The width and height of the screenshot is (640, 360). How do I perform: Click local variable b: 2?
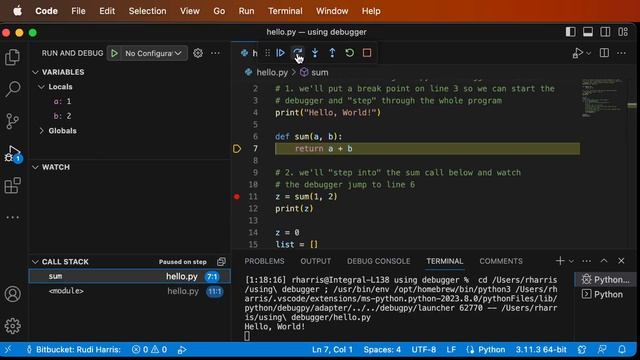pyautogui.click(x=62, y=116)
